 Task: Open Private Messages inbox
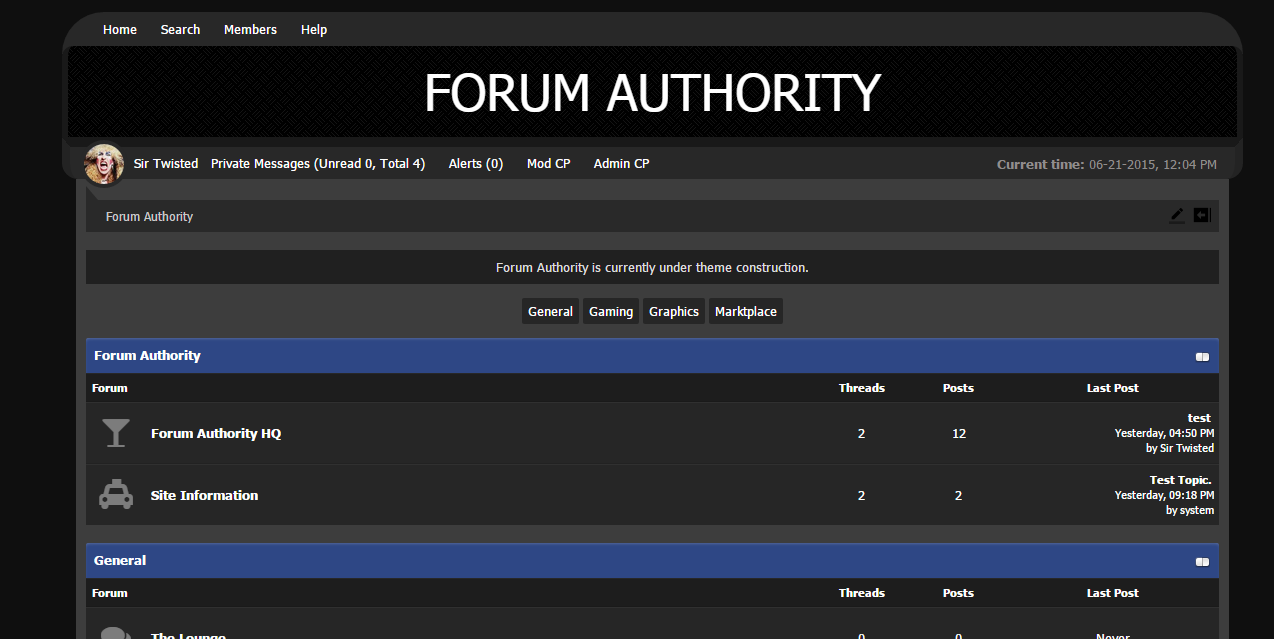318,163
